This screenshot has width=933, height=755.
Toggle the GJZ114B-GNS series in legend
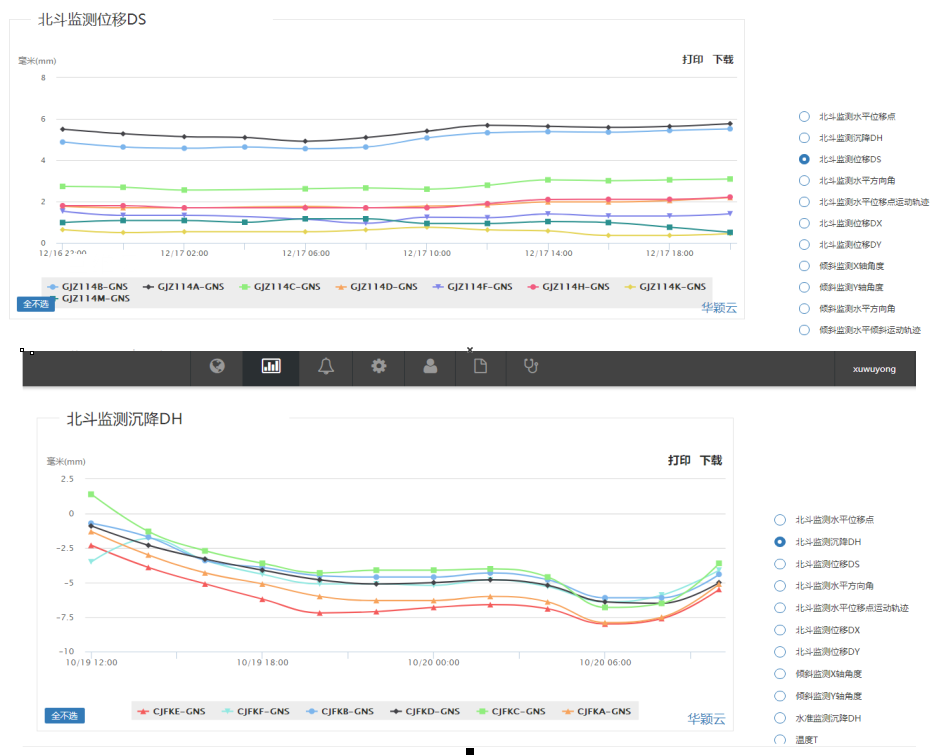[x=90, y=287]
